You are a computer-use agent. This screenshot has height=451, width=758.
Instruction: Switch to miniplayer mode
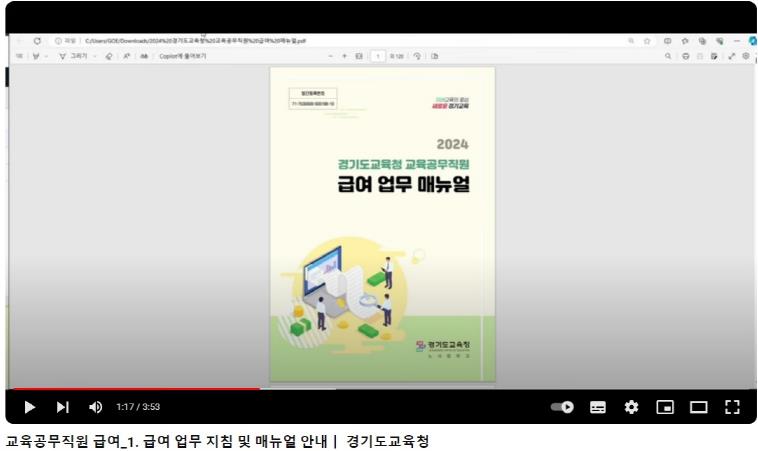coord(665,407)
